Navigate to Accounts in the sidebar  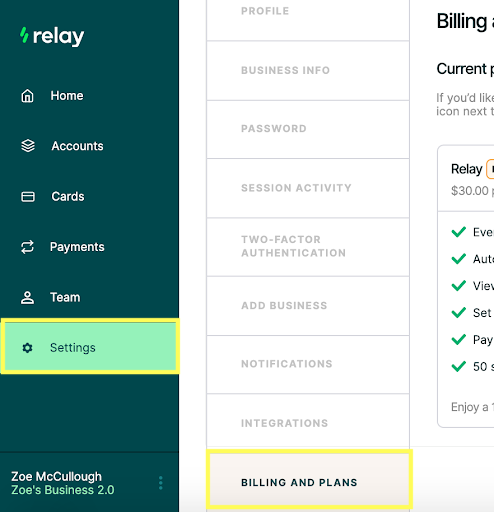[77, 146]
